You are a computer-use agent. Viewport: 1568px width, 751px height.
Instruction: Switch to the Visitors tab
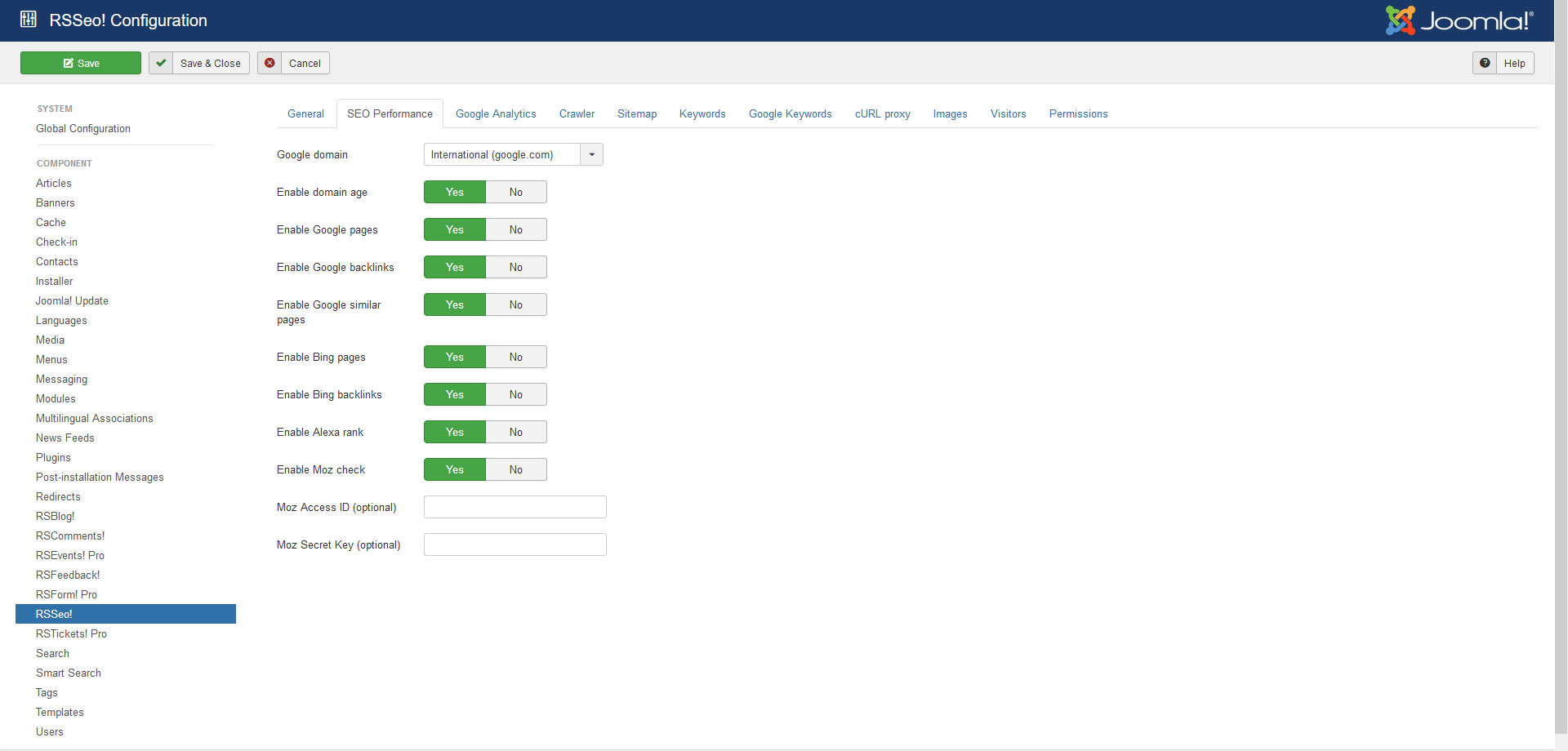click(1009, 113)
